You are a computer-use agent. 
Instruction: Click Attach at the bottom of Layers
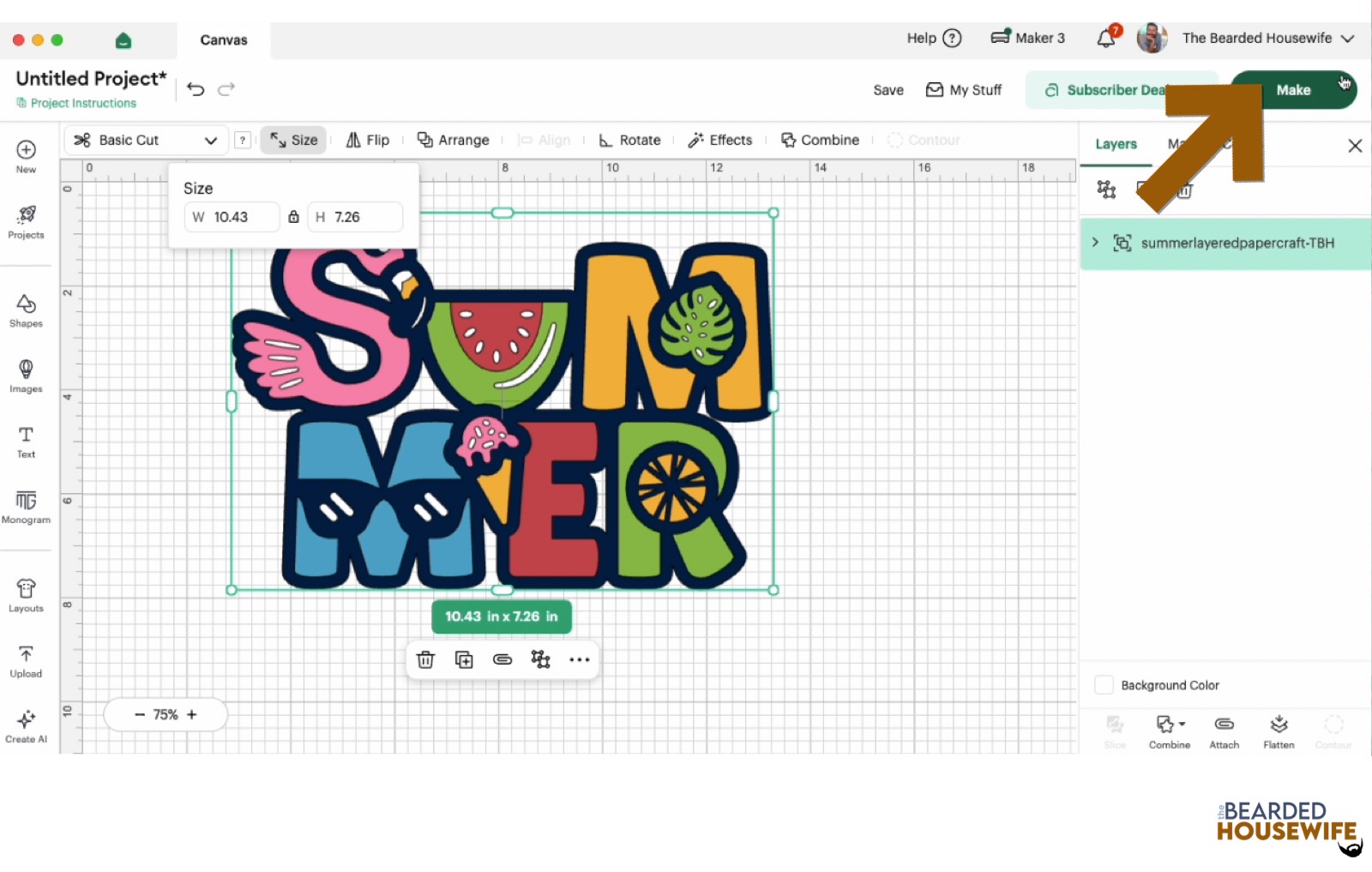[x=1225, y=731]
